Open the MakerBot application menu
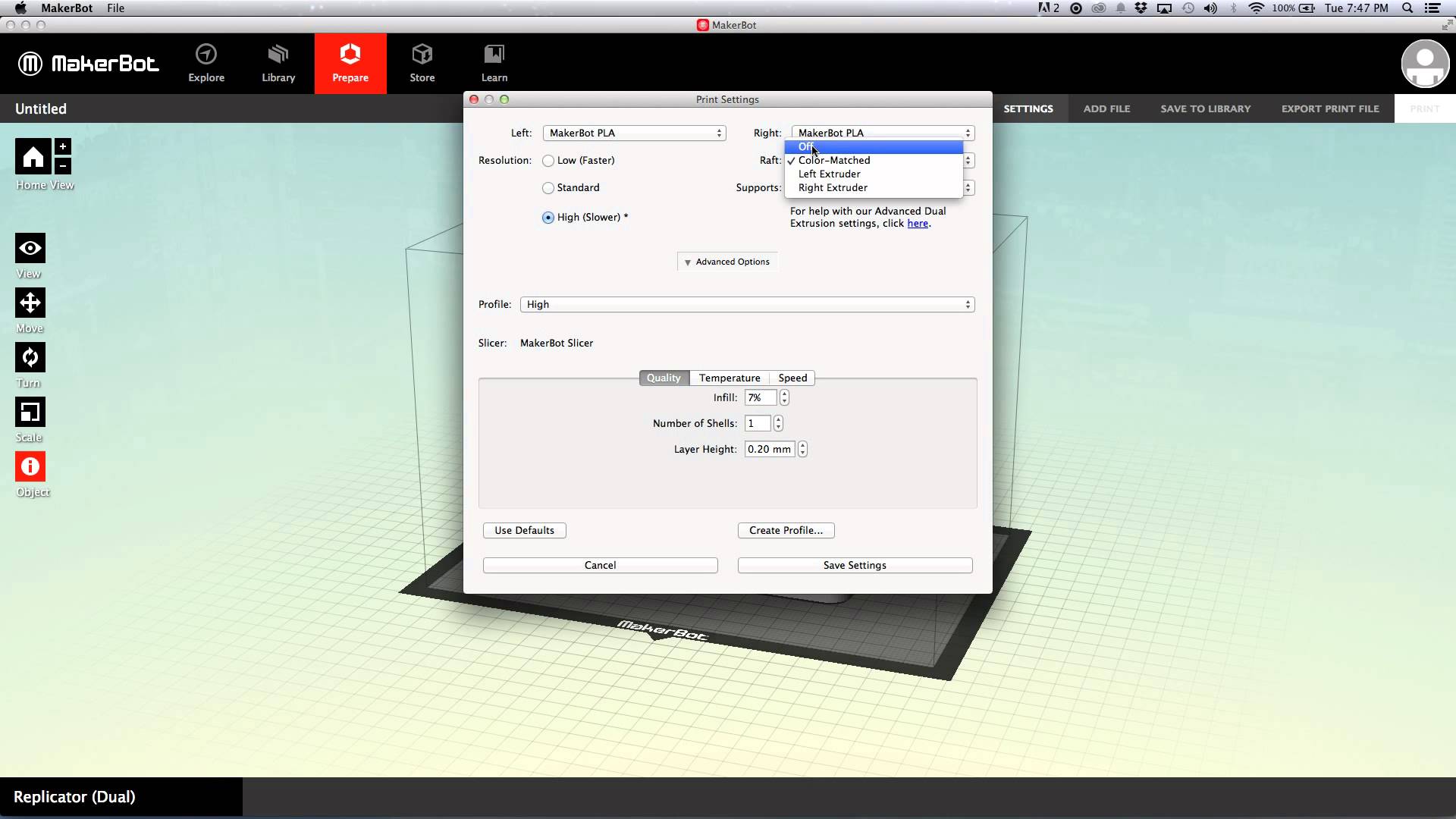 click(67, 8)
